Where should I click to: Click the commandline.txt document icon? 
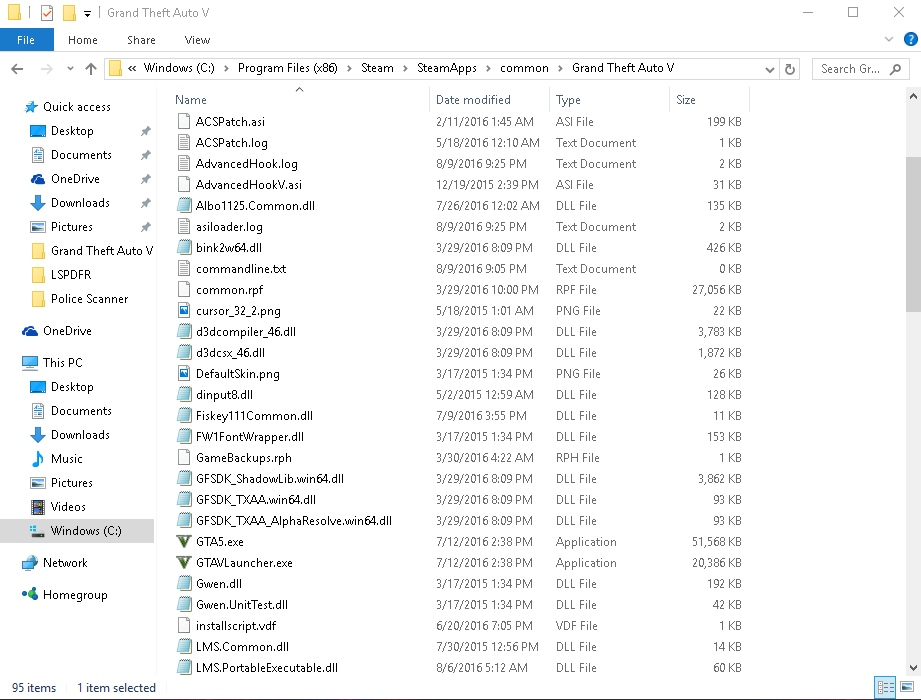coord(184,268)
